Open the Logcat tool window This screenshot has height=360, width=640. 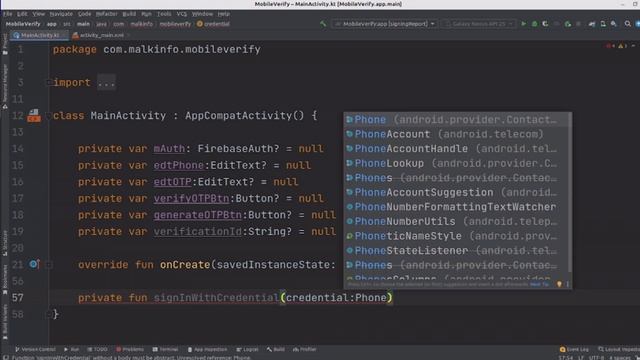[x=247, y=349]
